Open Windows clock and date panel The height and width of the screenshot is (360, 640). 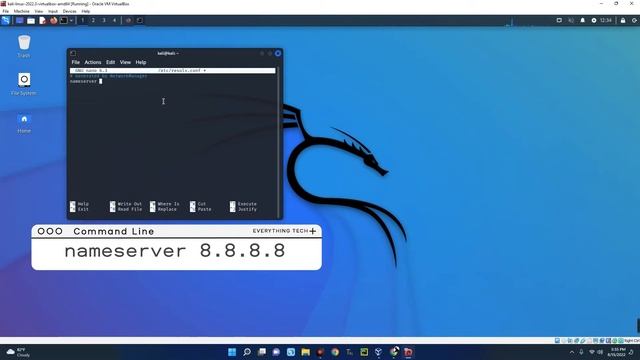(x=618, y=352)
